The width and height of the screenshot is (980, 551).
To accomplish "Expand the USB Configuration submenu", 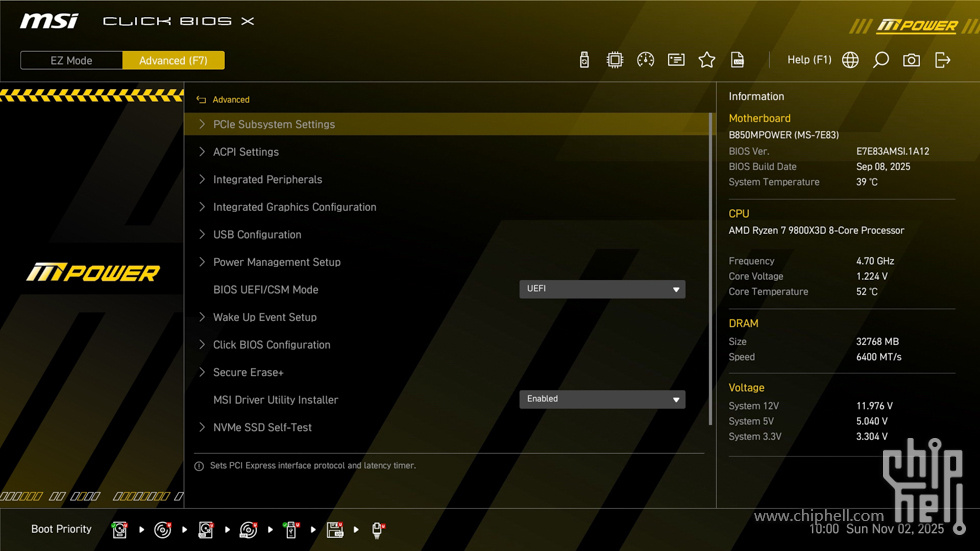I will pyautogui.click(x=257, y=235).
